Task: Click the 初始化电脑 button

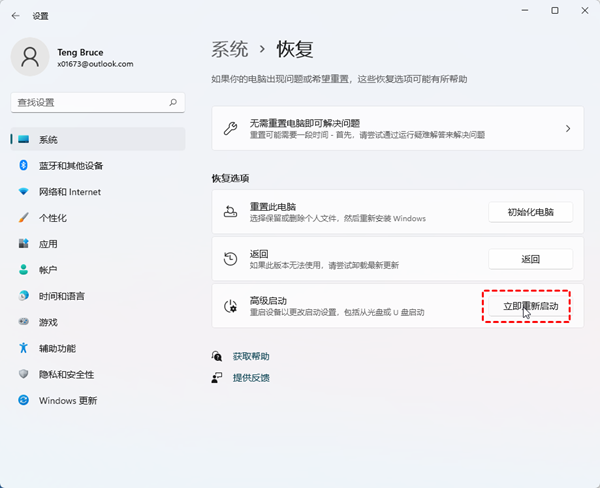Action: pyautogui.click(x=530, y=212)
